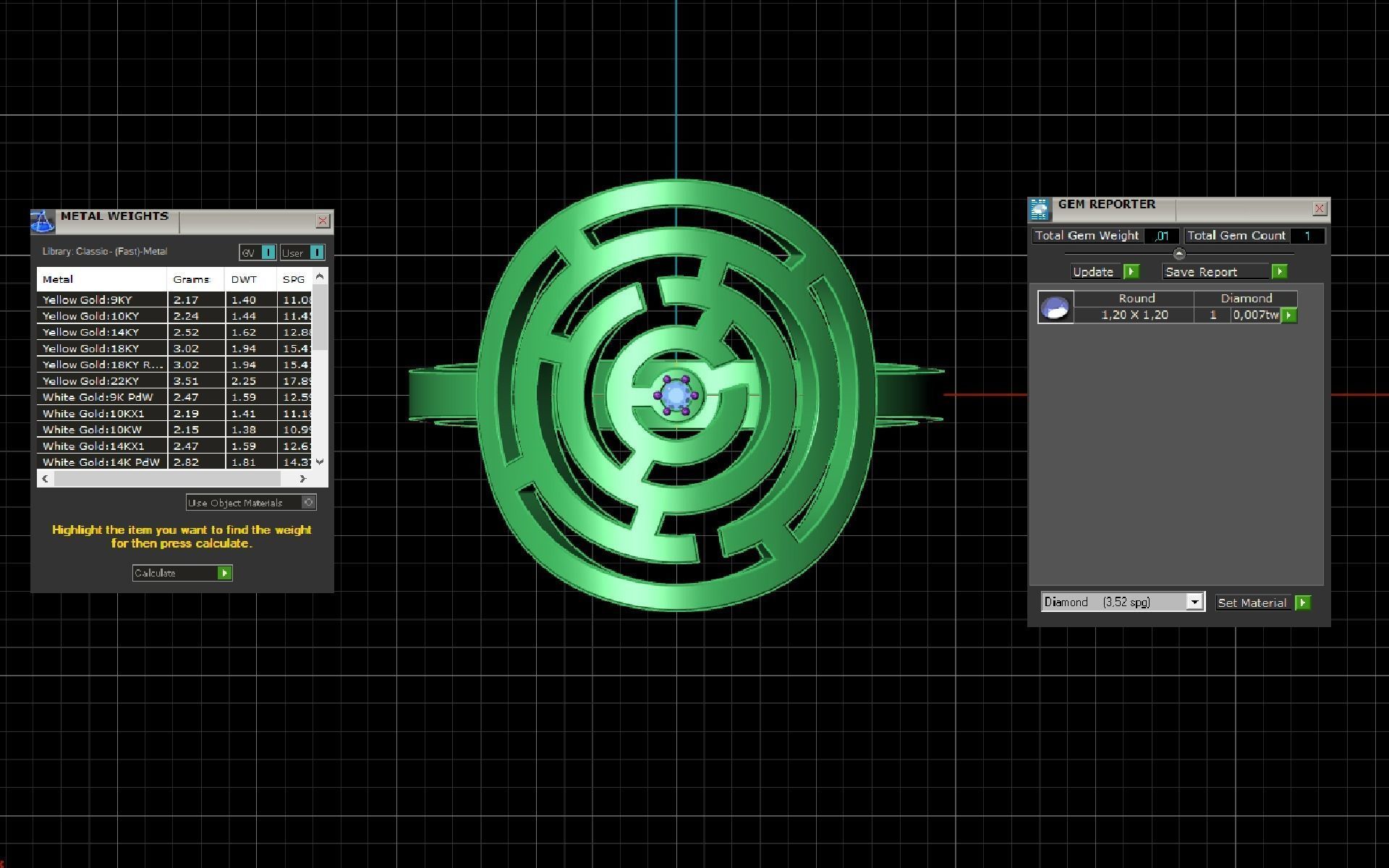Click the Total Gem Count value field
Viewport: 1389px width, 868px height.
1307,236
